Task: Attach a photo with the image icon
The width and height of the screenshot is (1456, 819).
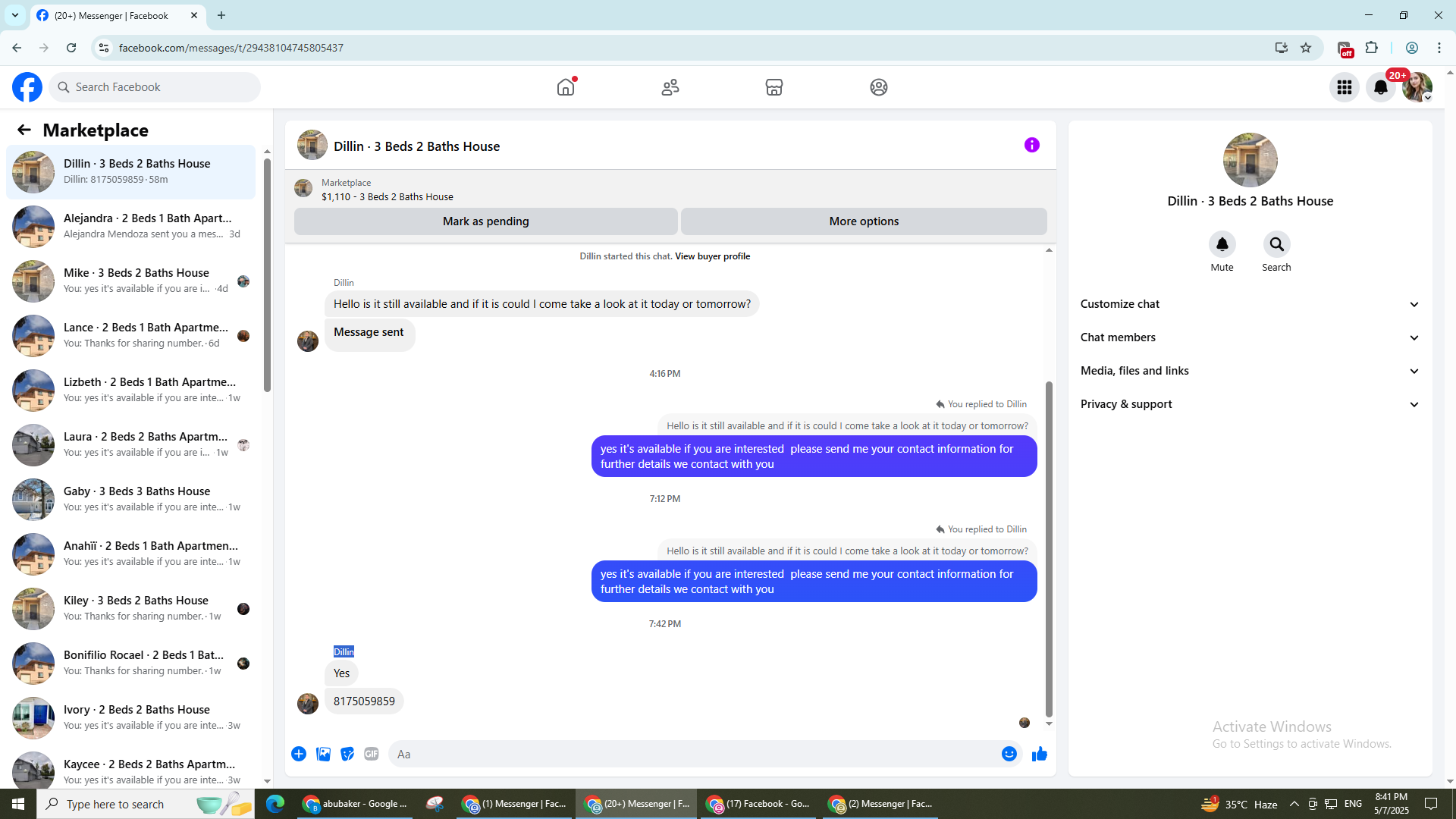Action: [x=323, y=754]
